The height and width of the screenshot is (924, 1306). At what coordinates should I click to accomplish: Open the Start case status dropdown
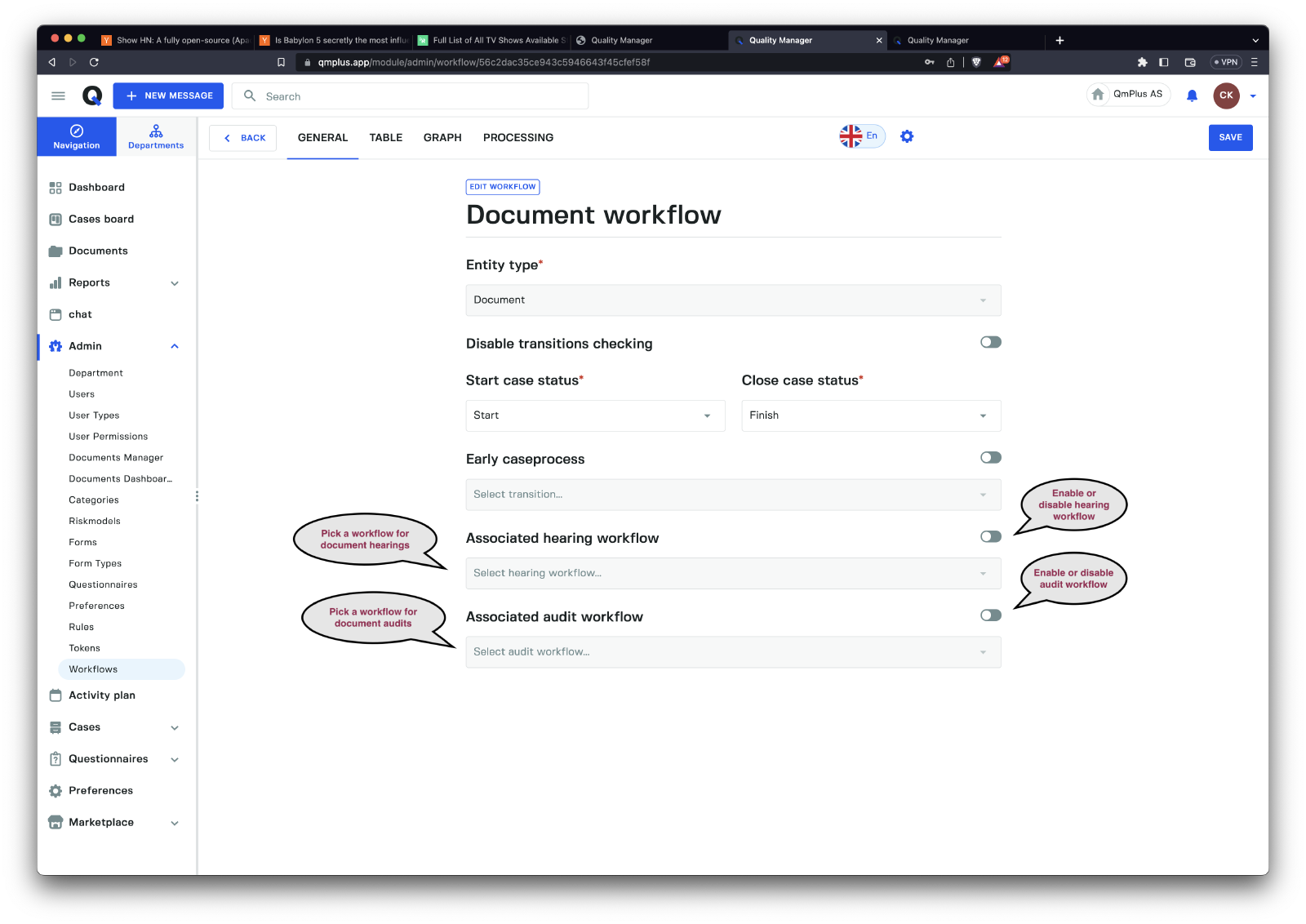[594, 415]
